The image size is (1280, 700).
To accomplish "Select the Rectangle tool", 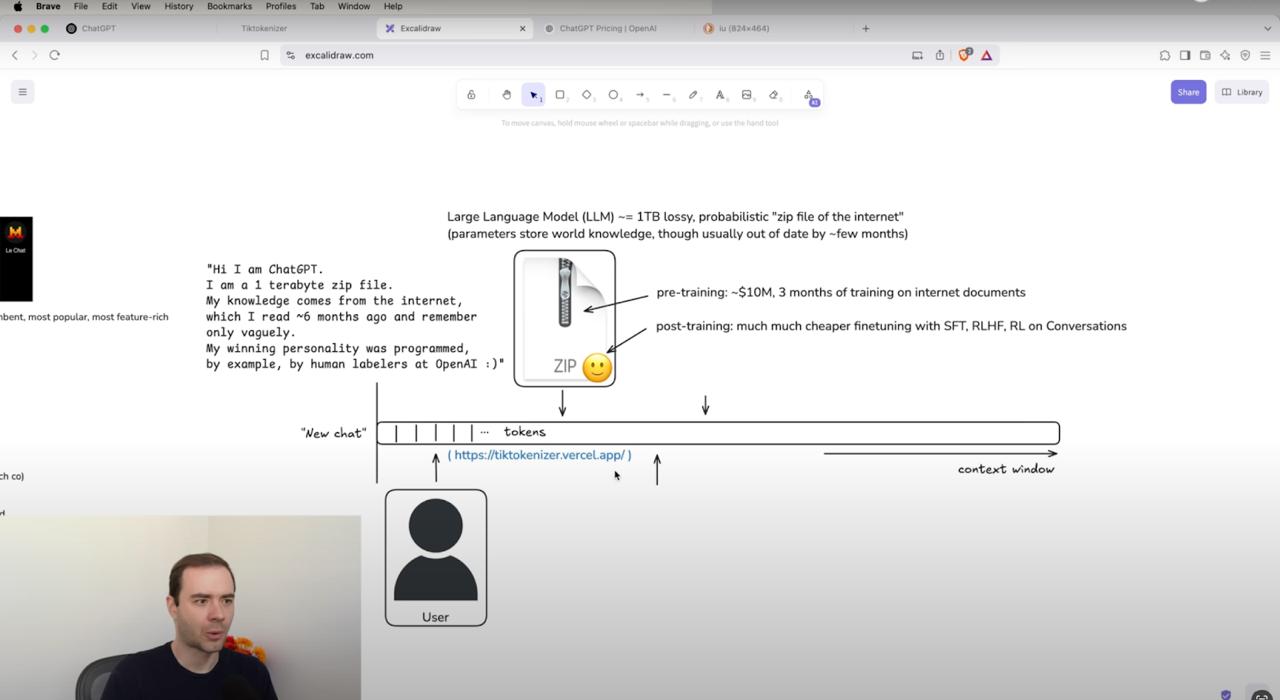I will tap(560, 94).
